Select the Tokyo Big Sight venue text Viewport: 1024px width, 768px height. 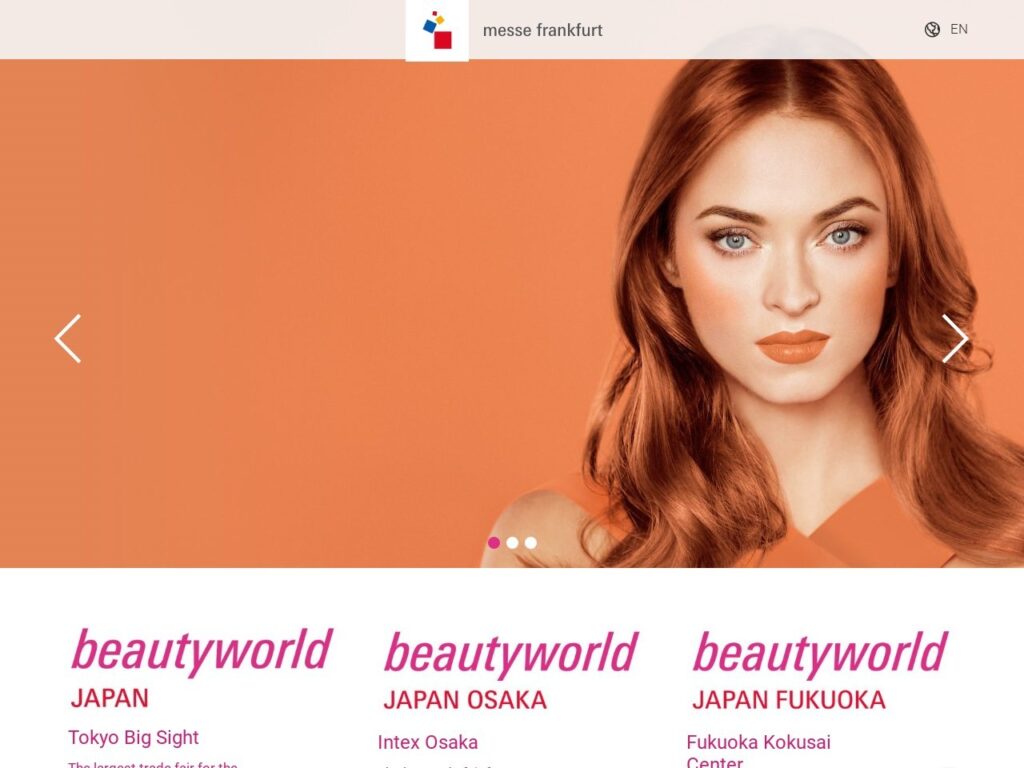point(133,737)
